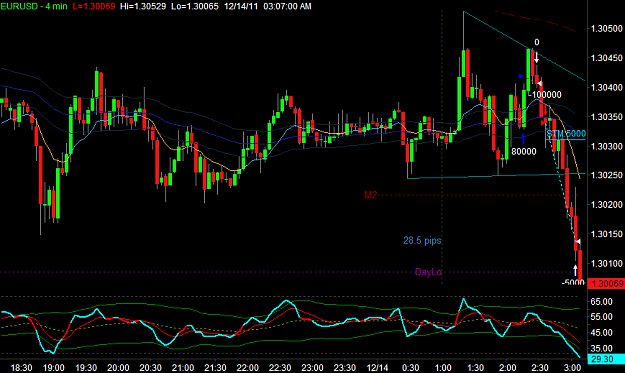Click the 22:30 time axis label

[x=280, y=367]
